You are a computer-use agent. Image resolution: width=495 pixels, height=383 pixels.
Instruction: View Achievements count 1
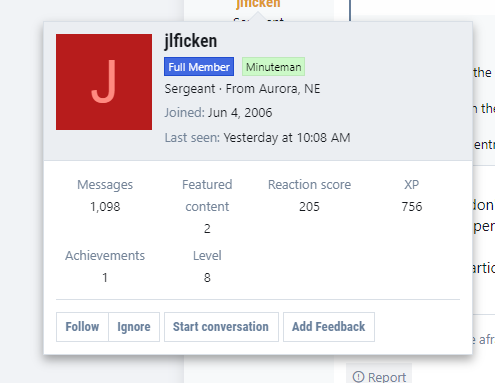click(105, 278)
